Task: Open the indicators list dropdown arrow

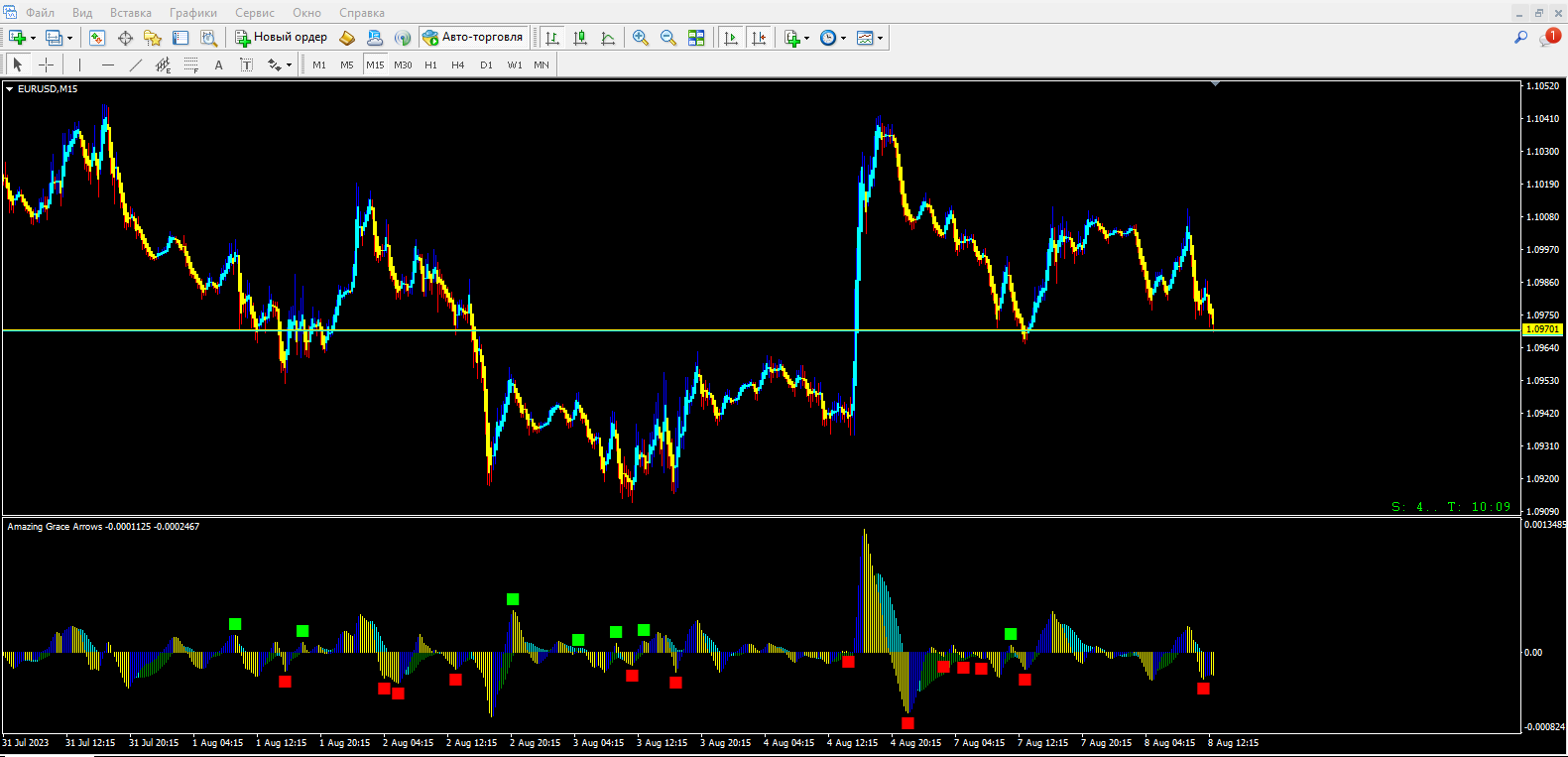Action: tap(806, 39)
